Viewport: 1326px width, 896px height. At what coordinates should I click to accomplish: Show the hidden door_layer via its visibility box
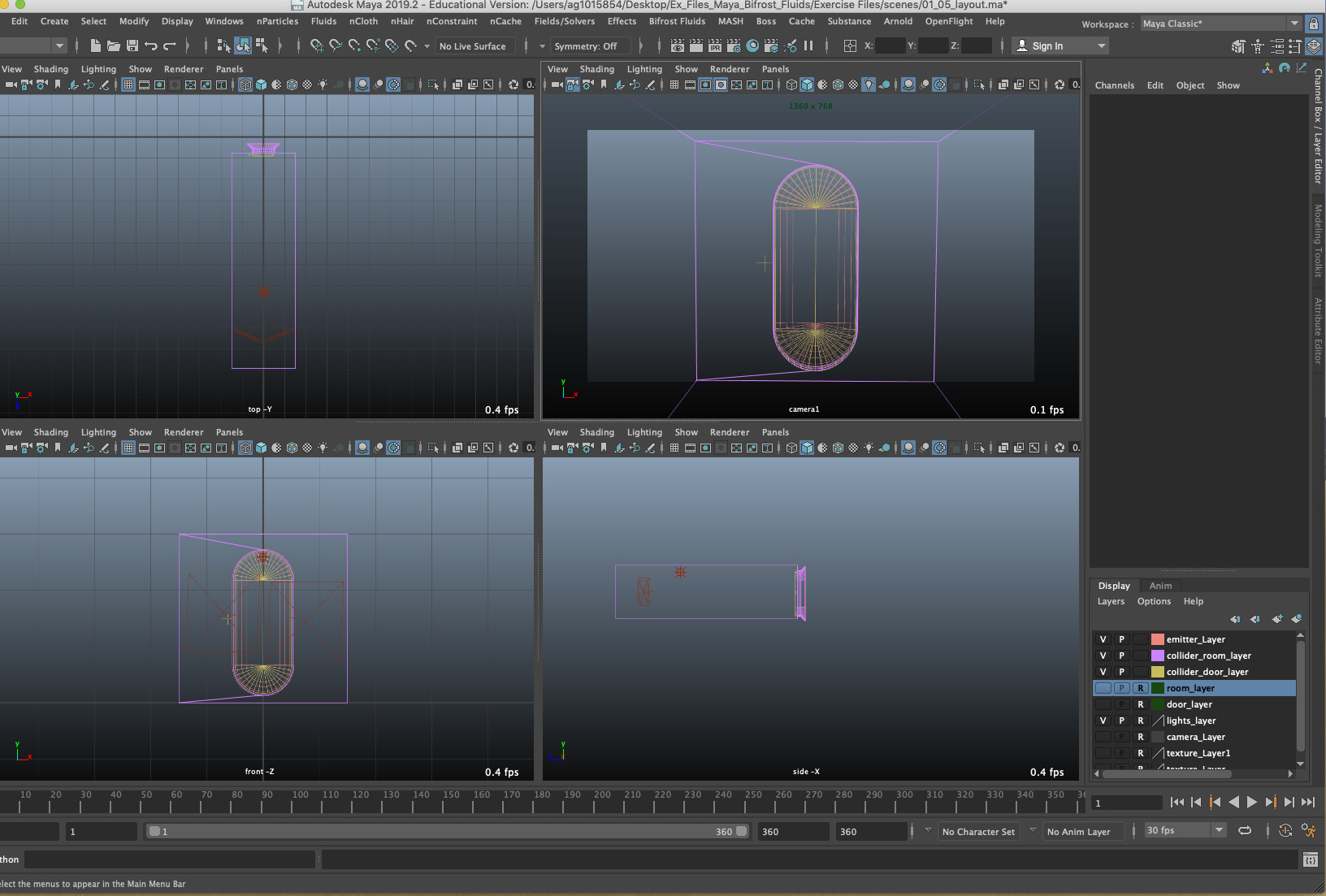[x=1103, y=704]
